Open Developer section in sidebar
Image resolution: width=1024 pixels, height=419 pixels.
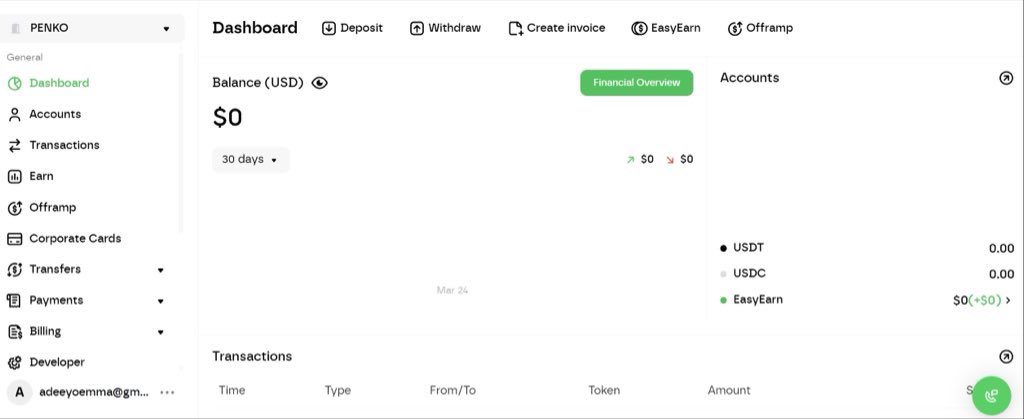[57, 362]
